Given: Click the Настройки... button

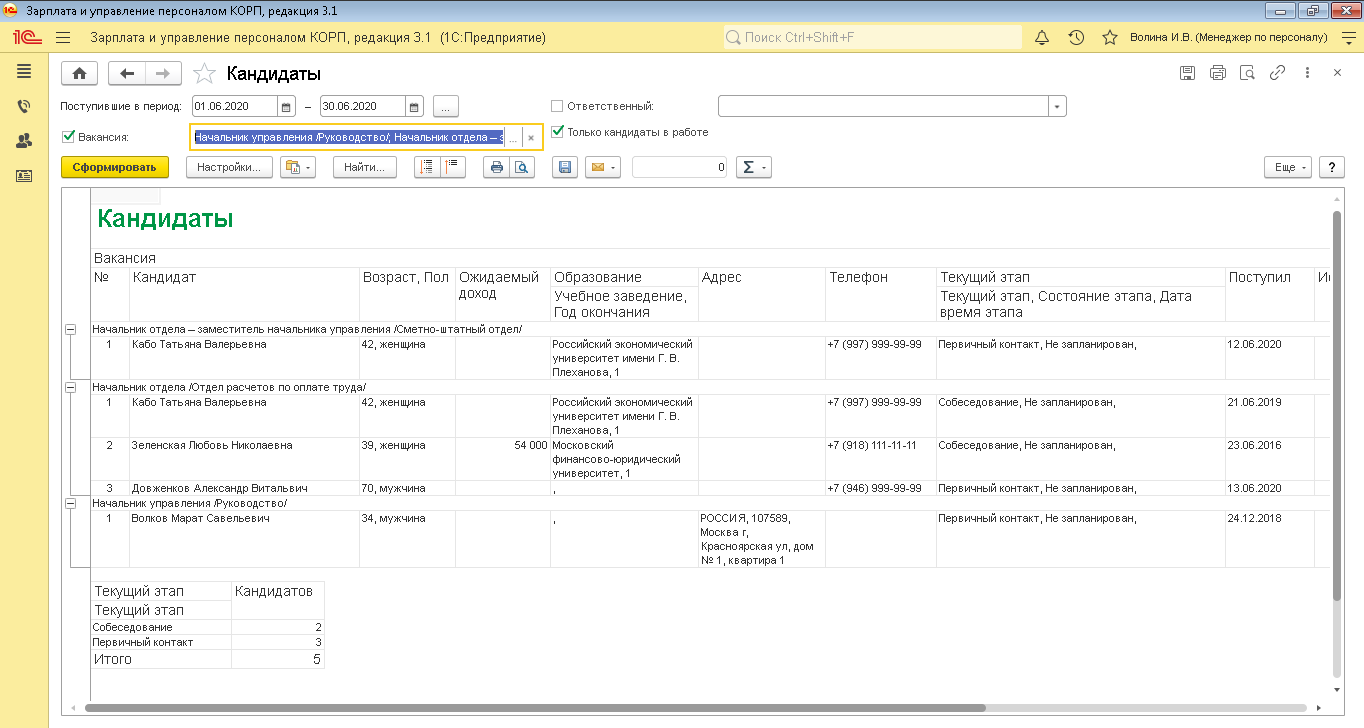Looking at the screenshot, I should point(229,168).
